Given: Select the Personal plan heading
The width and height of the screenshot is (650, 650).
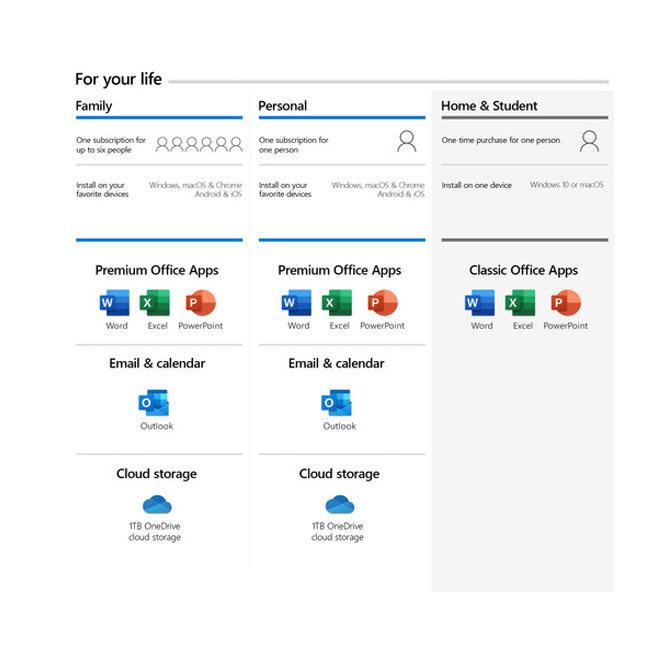Looking at the screenshot, I should tap(283, 106).
